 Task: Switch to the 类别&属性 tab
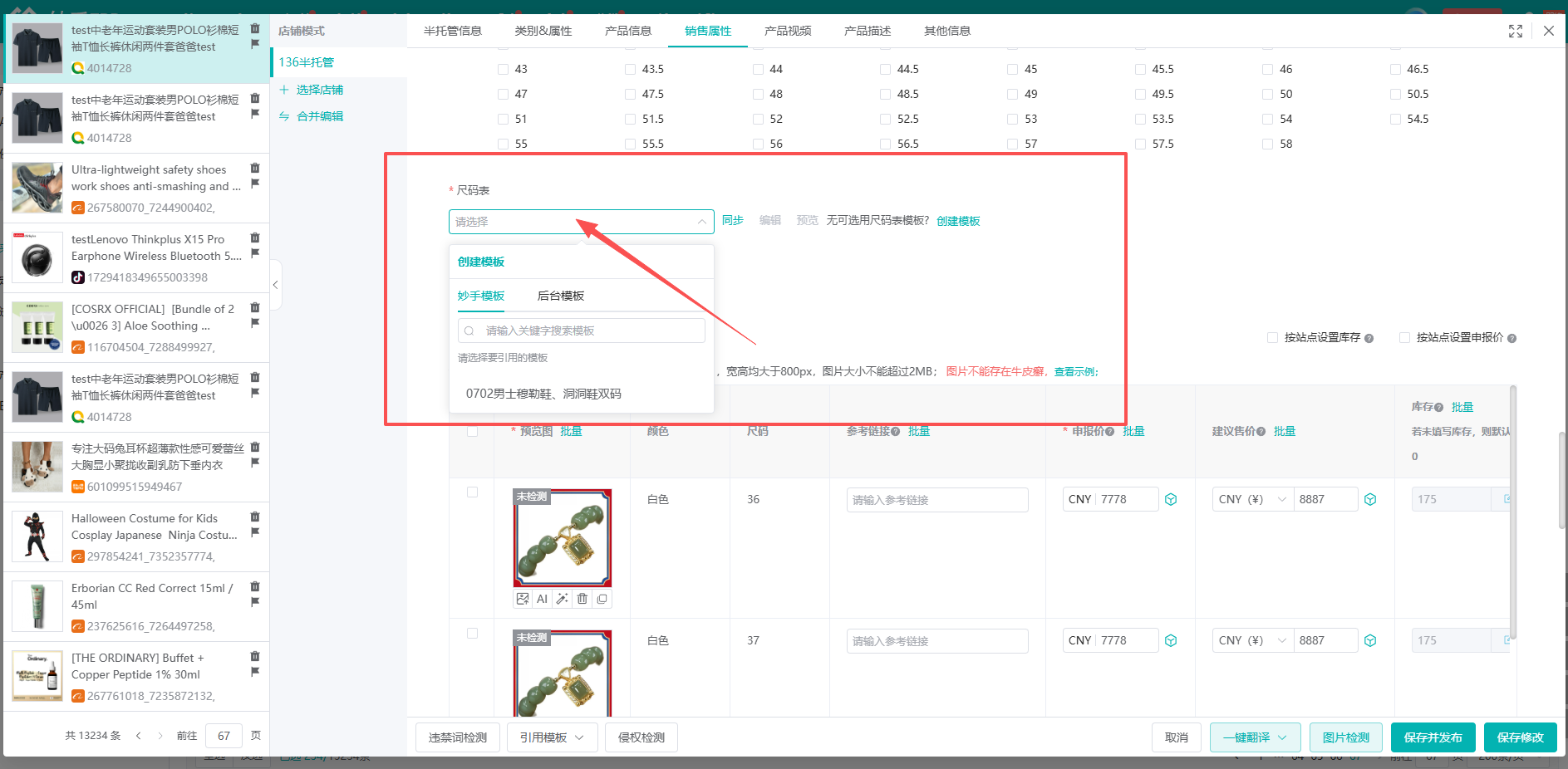coord(543,31)
